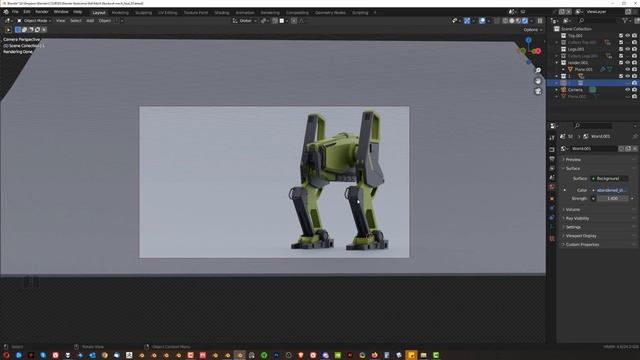Open the Tool properties tab
Screen dimensions: 640x360
(x=552, y=138)
